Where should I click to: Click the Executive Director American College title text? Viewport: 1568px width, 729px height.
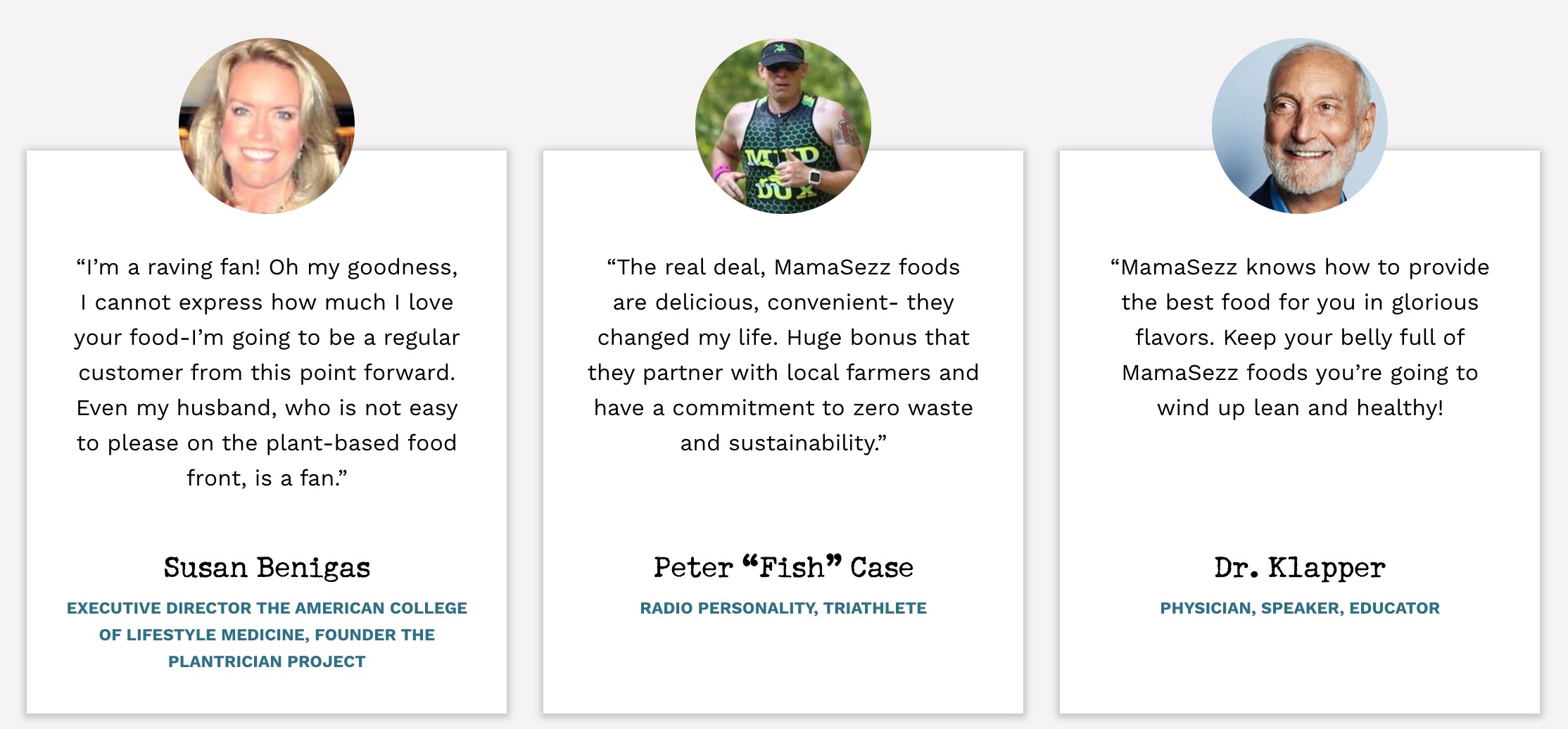tap(267, 635)
